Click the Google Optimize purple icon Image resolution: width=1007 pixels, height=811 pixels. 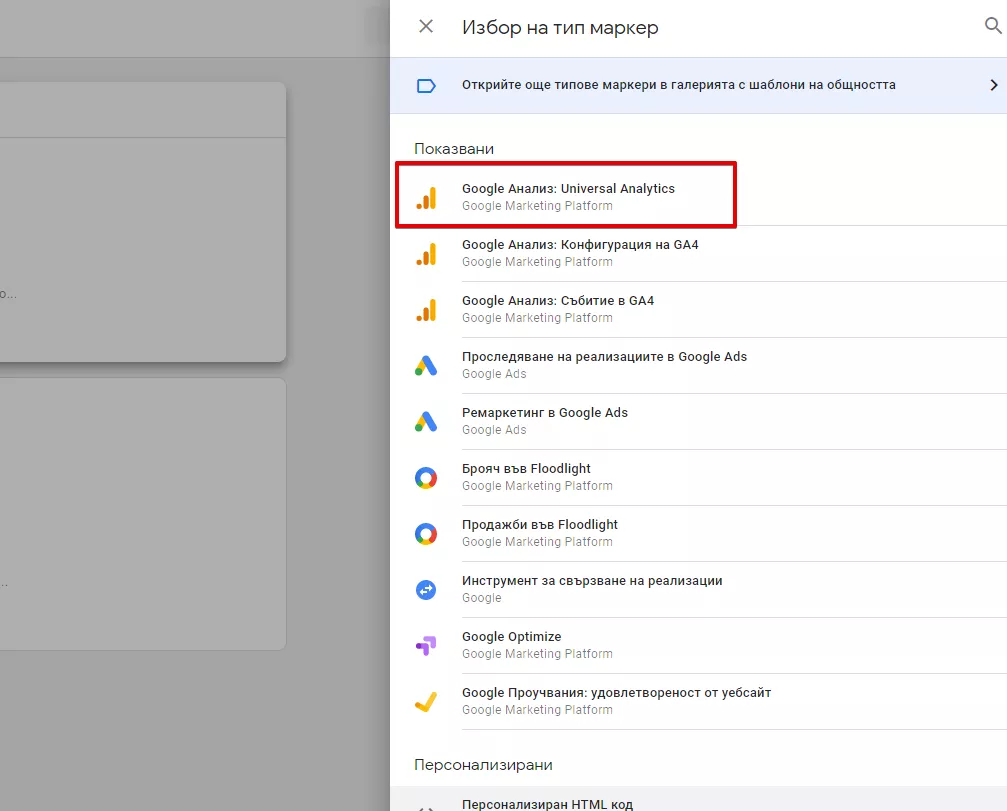pos(426,645)
